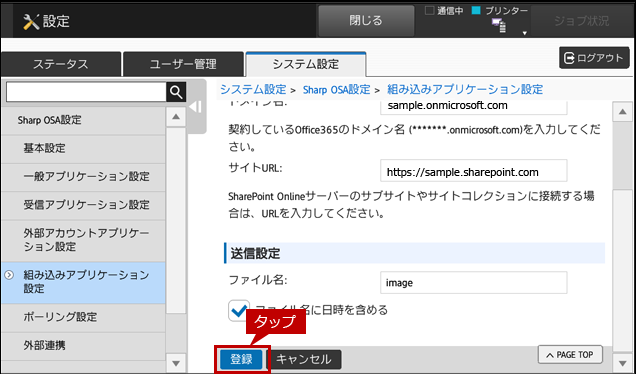636x374 pixels.
Task: Click the 送信設定 section header
Action: [x=415, y=254]
